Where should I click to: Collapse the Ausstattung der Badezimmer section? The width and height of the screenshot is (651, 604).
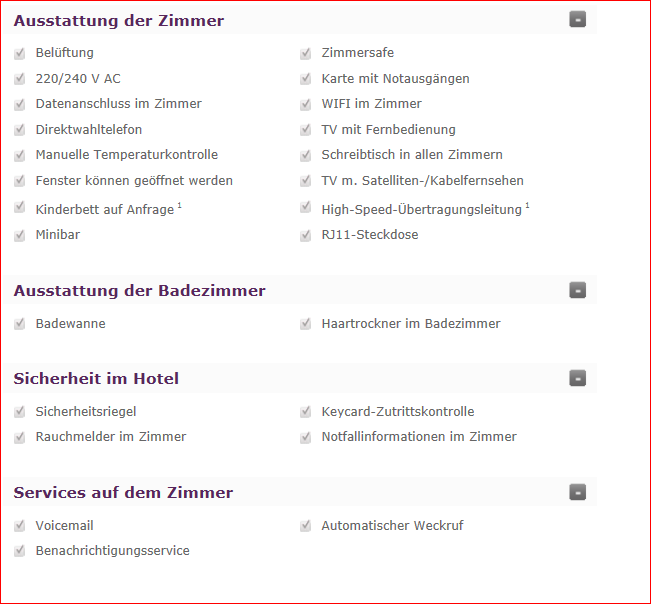tap(578, 290)
